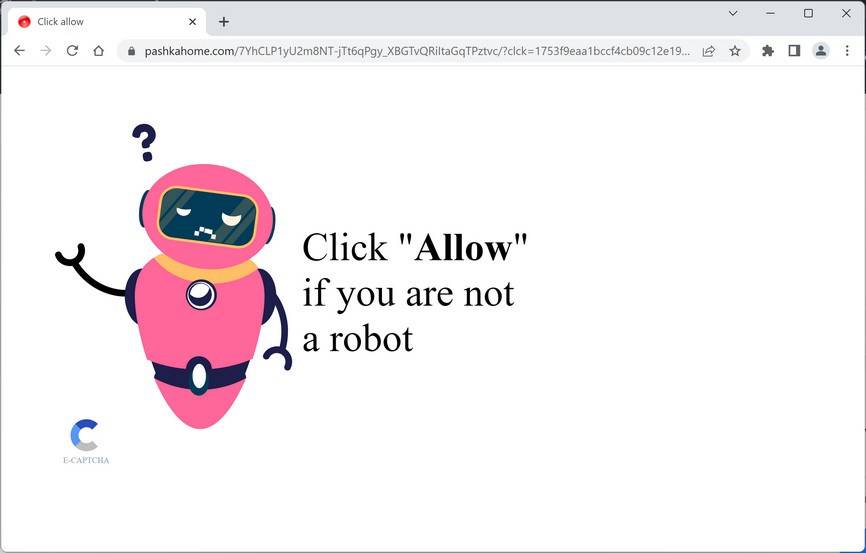Expand the tab search chevron
The image size is (866, 553).
pos(733,13)
